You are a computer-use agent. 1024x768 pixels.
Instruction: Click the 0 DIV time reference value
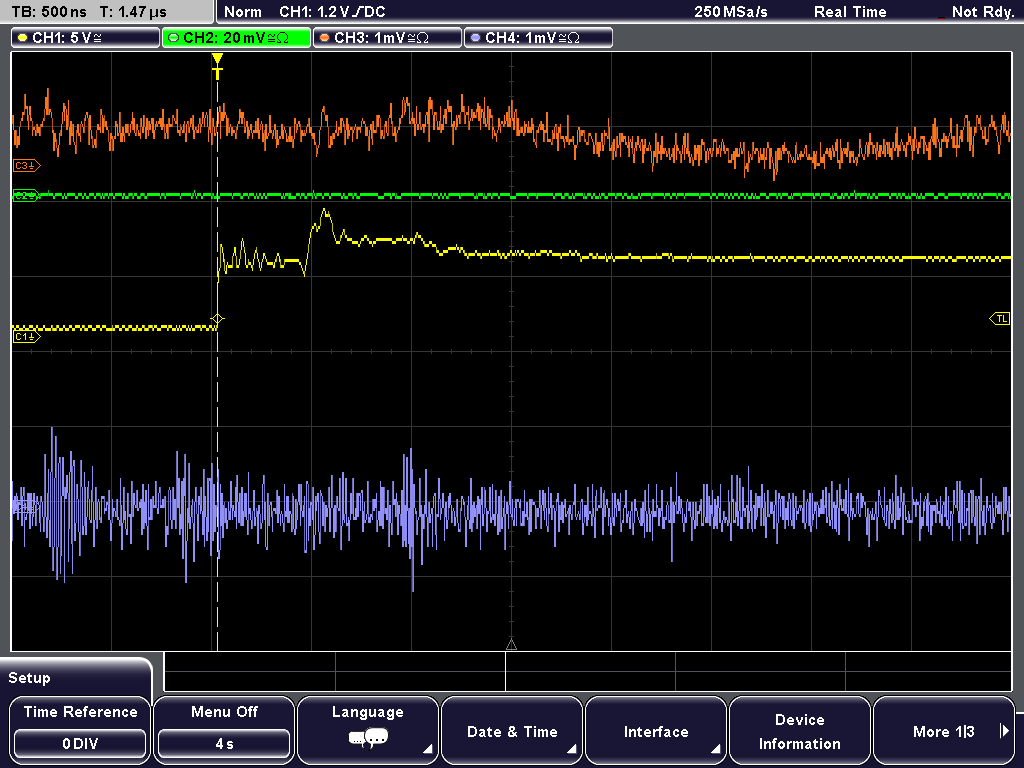tap(80, 744)
